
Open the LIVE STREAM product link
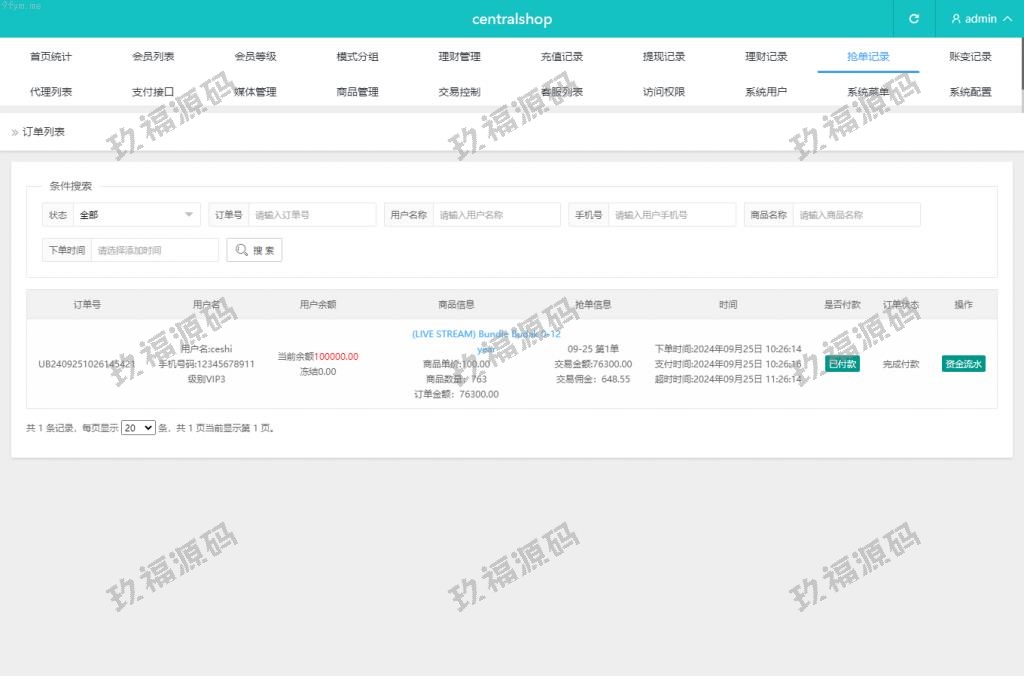pos(486,334)
